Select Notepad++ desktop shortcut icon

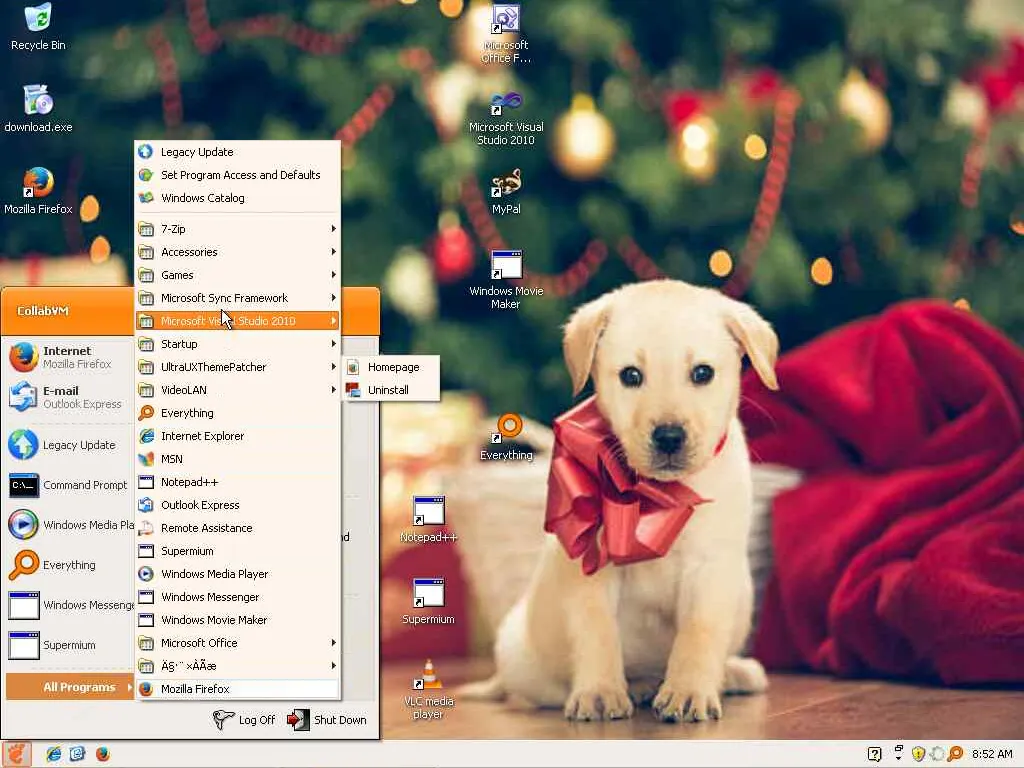tap(428, 520)
